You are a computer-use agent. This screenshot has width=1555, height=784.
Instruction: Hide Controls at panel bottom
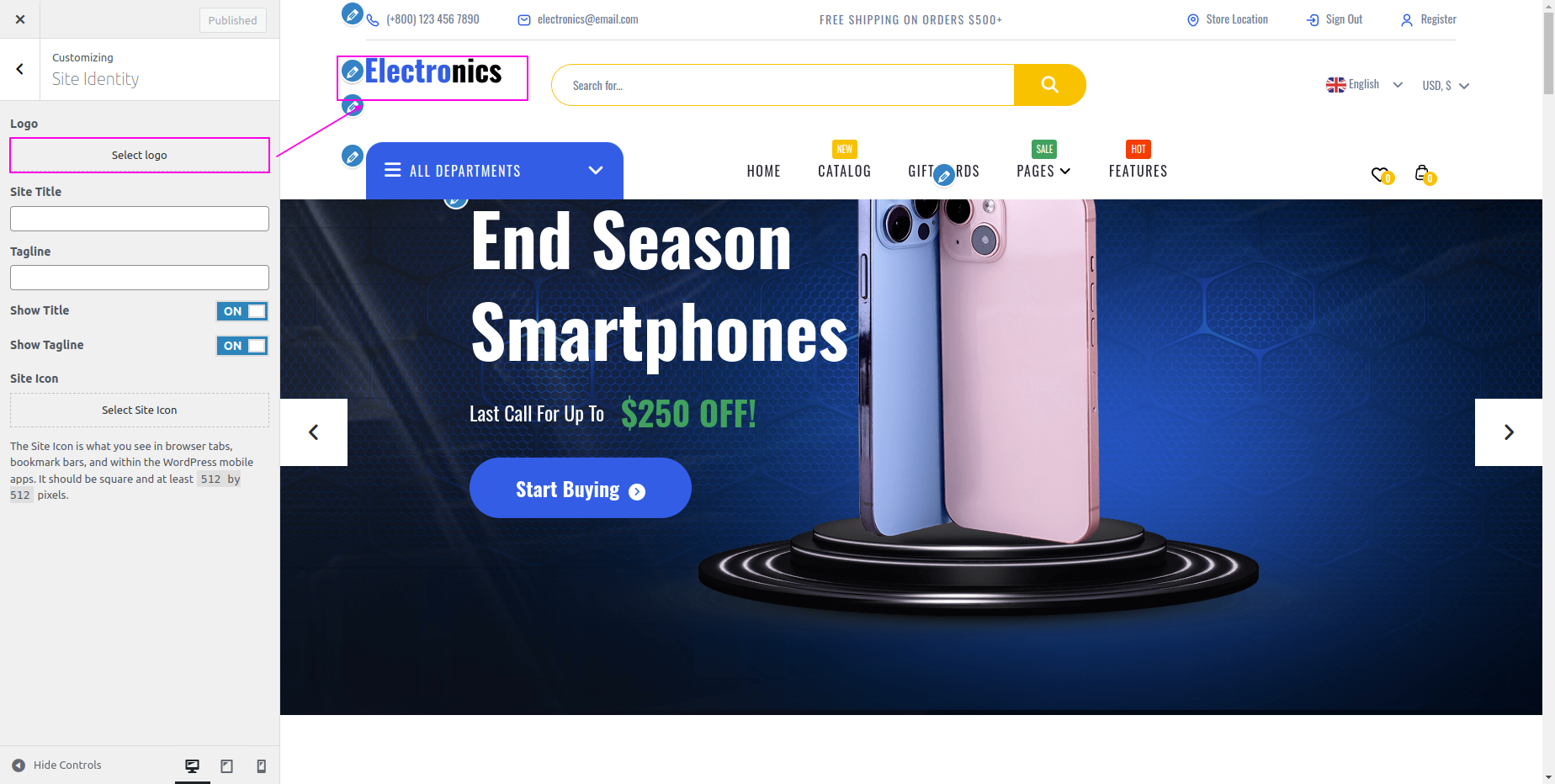click(56, 765)
